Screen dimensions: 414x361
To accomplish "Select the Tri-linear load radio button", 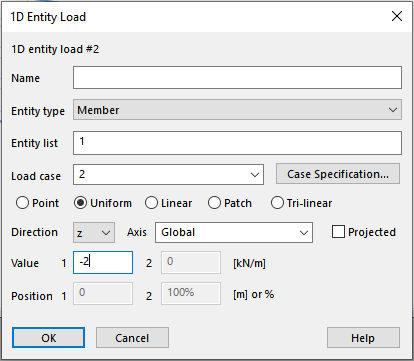I will (277, 203).
